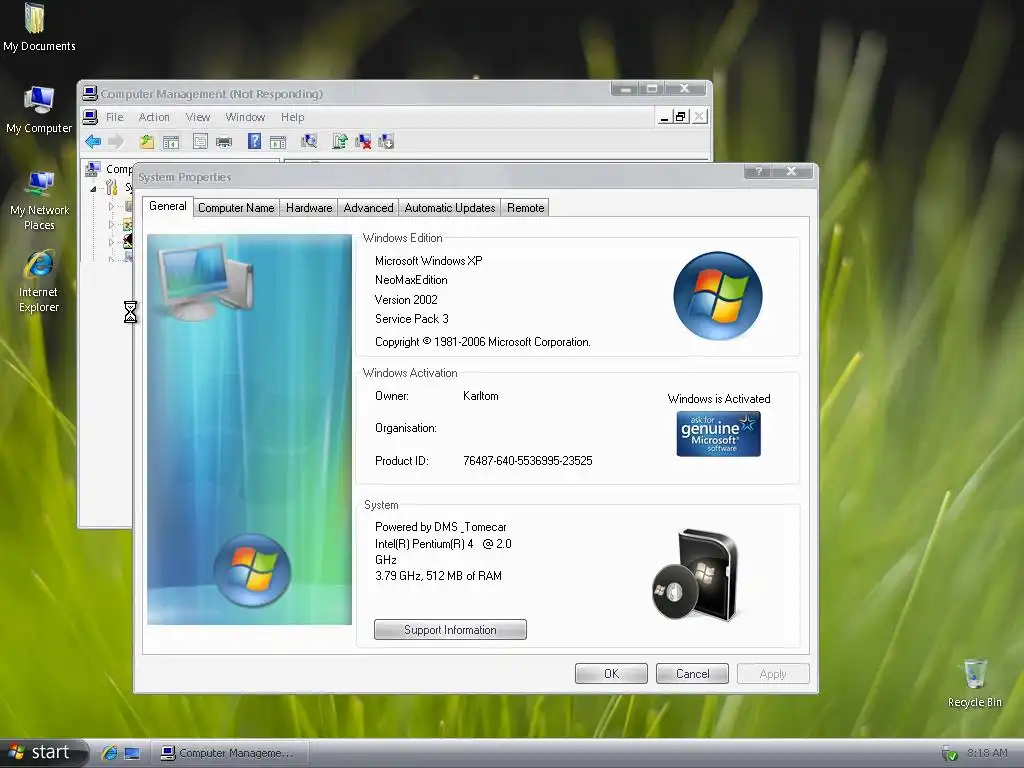Click 'Windows is Activated' text
Screen dimensions: 1024x768
tap(719, 398)
